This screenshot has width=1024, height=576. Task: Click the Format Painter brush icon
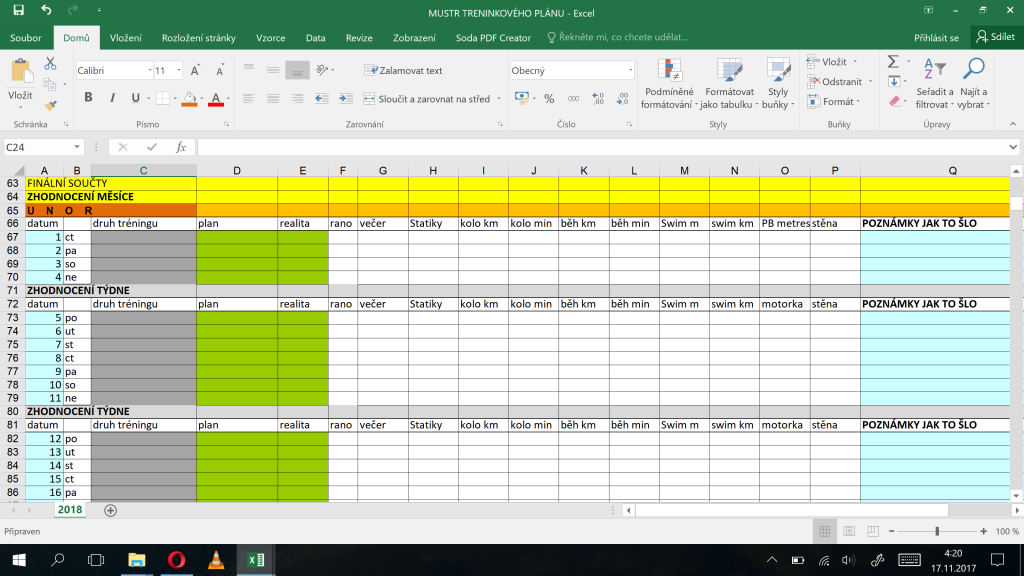tap(50, 104)
